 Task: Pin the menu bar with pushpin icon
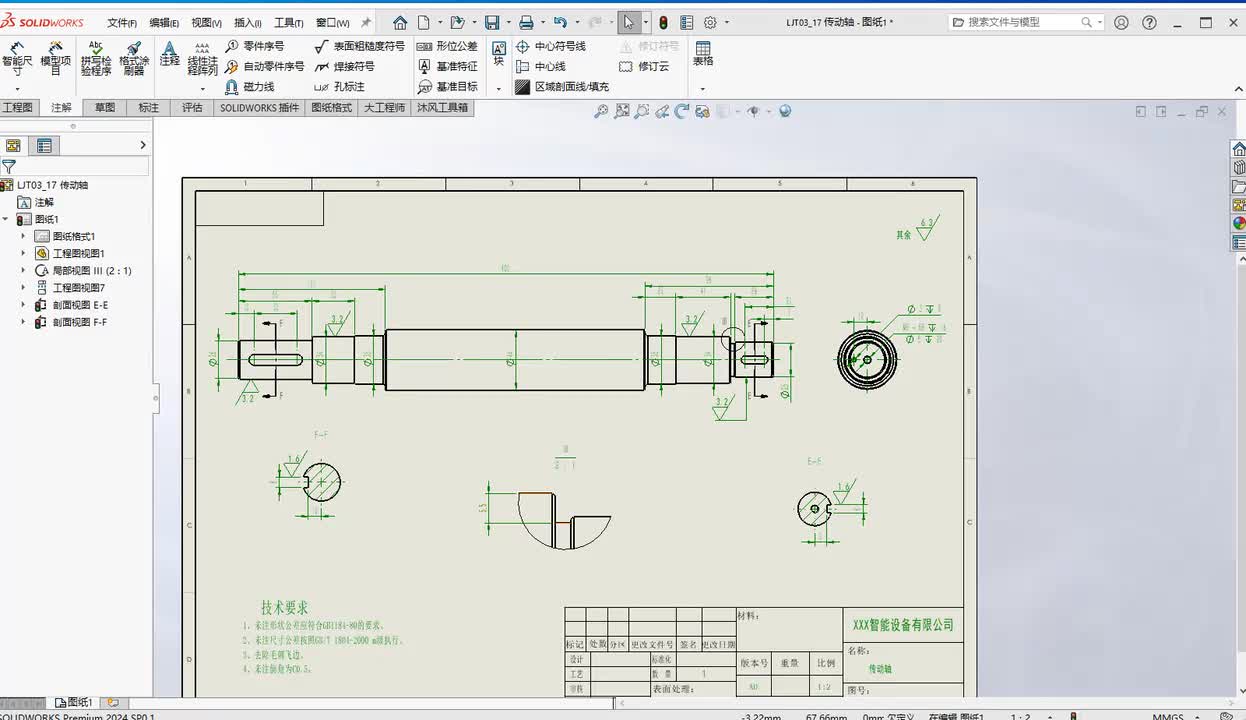coord(366,22)
